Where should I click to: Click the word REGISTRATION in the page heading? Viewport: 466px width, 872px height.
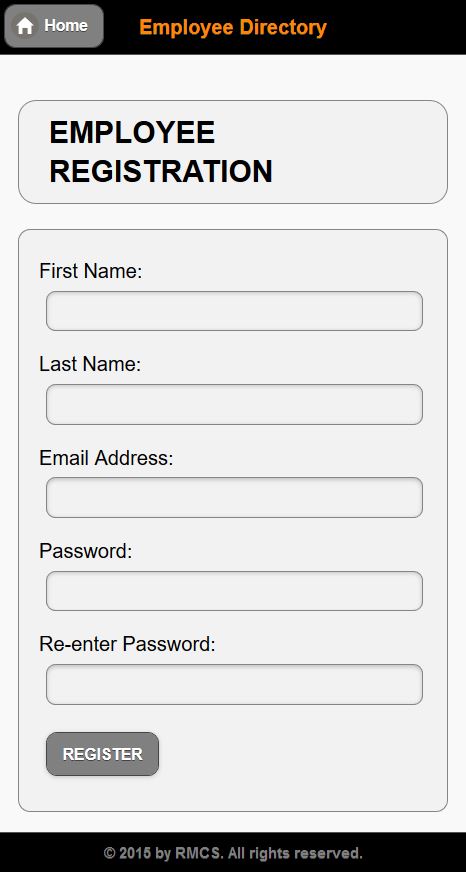tap(161, 171)
